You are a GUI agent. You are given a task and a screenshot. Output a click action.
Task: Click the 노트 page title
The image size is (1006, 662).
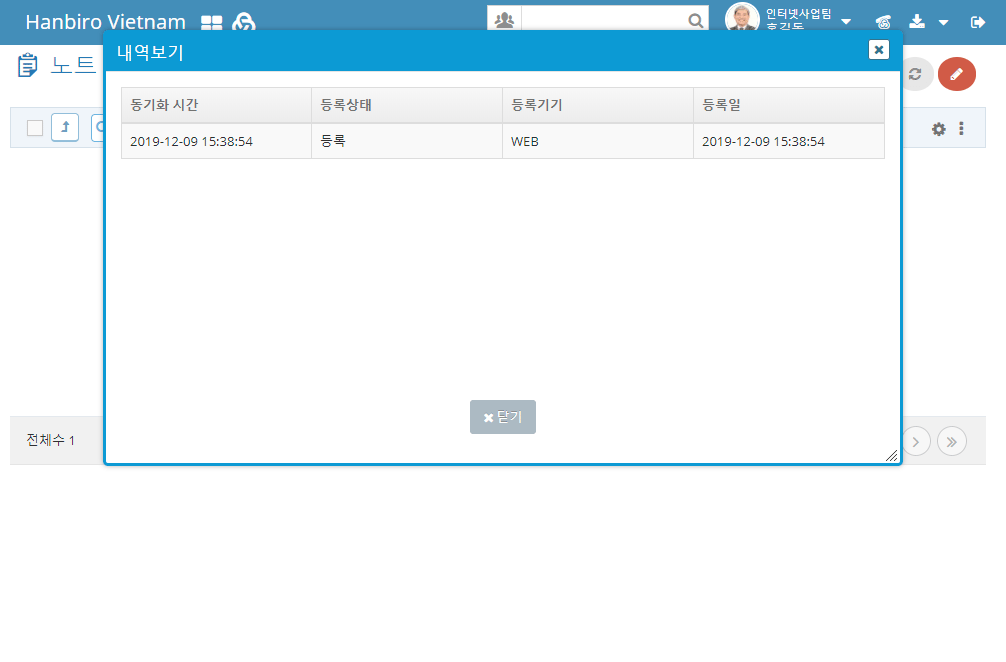tap(73, 65)
